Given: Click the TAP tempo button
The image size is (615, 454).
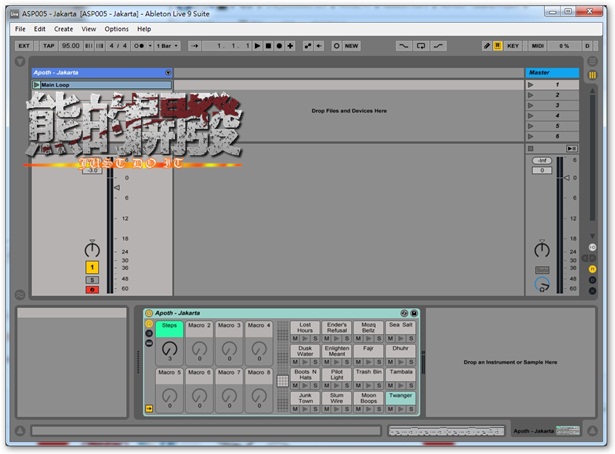Looking at the screenshot, I should [49, 46].
